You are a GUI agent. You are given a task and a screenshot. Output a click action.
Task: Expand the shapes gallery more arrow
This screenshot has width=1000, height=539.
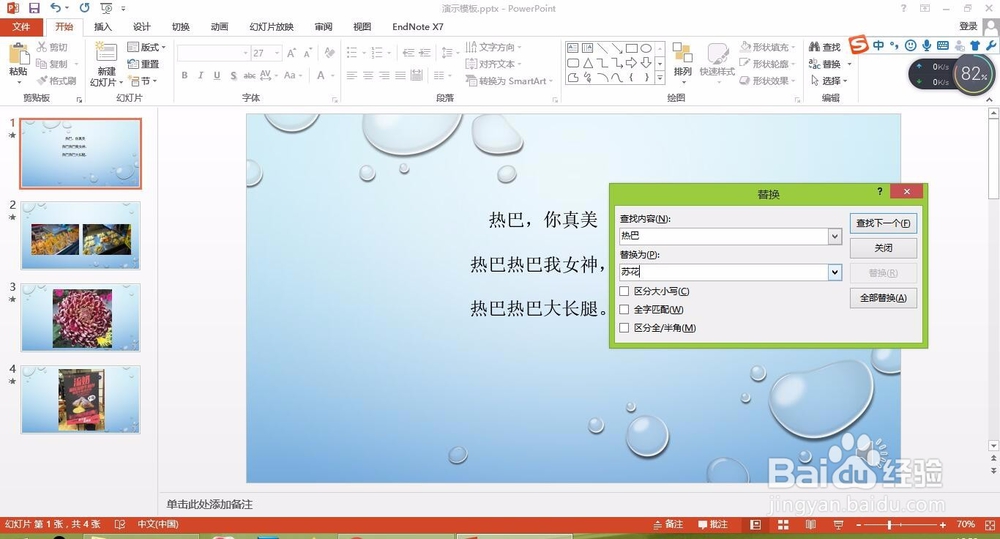660,78
